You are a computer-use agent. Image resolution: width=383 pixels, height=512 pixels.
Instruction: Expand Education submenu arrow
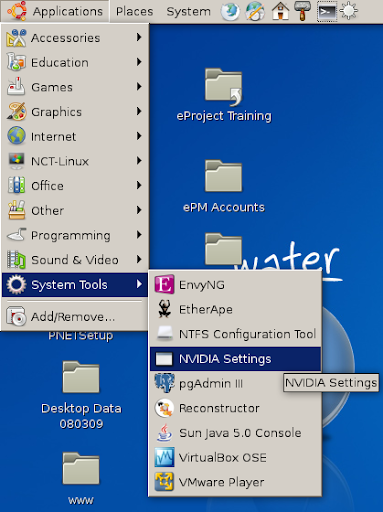pos(139,62)
